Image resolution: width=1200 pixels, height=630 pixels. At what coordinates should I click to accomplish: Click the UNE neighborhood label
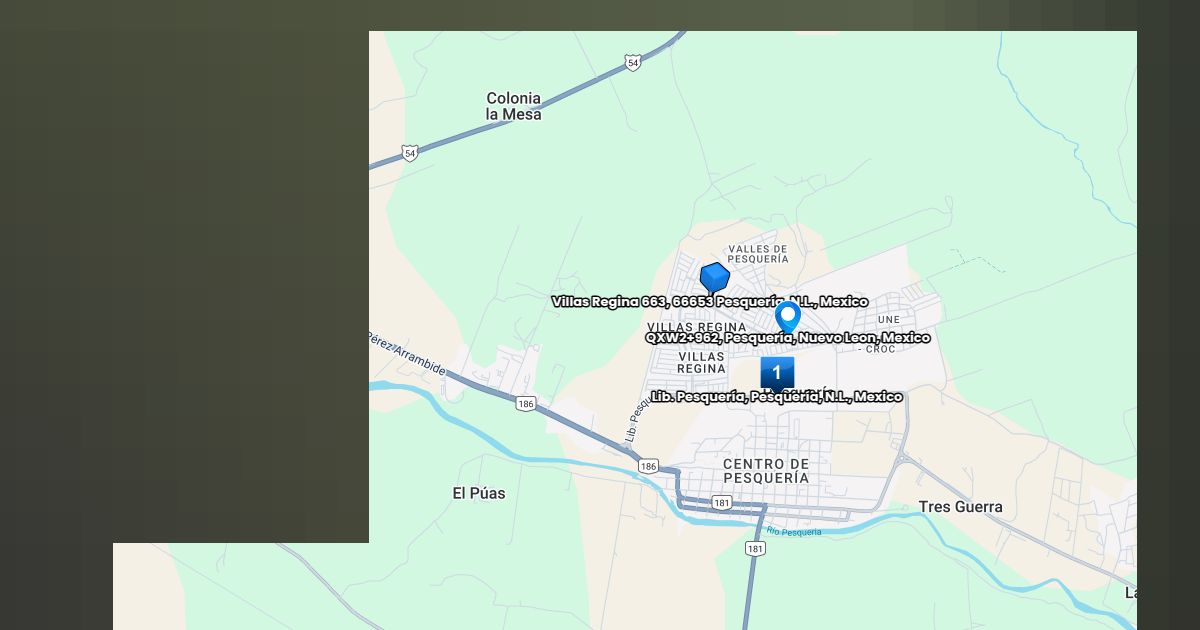point(888,319)
